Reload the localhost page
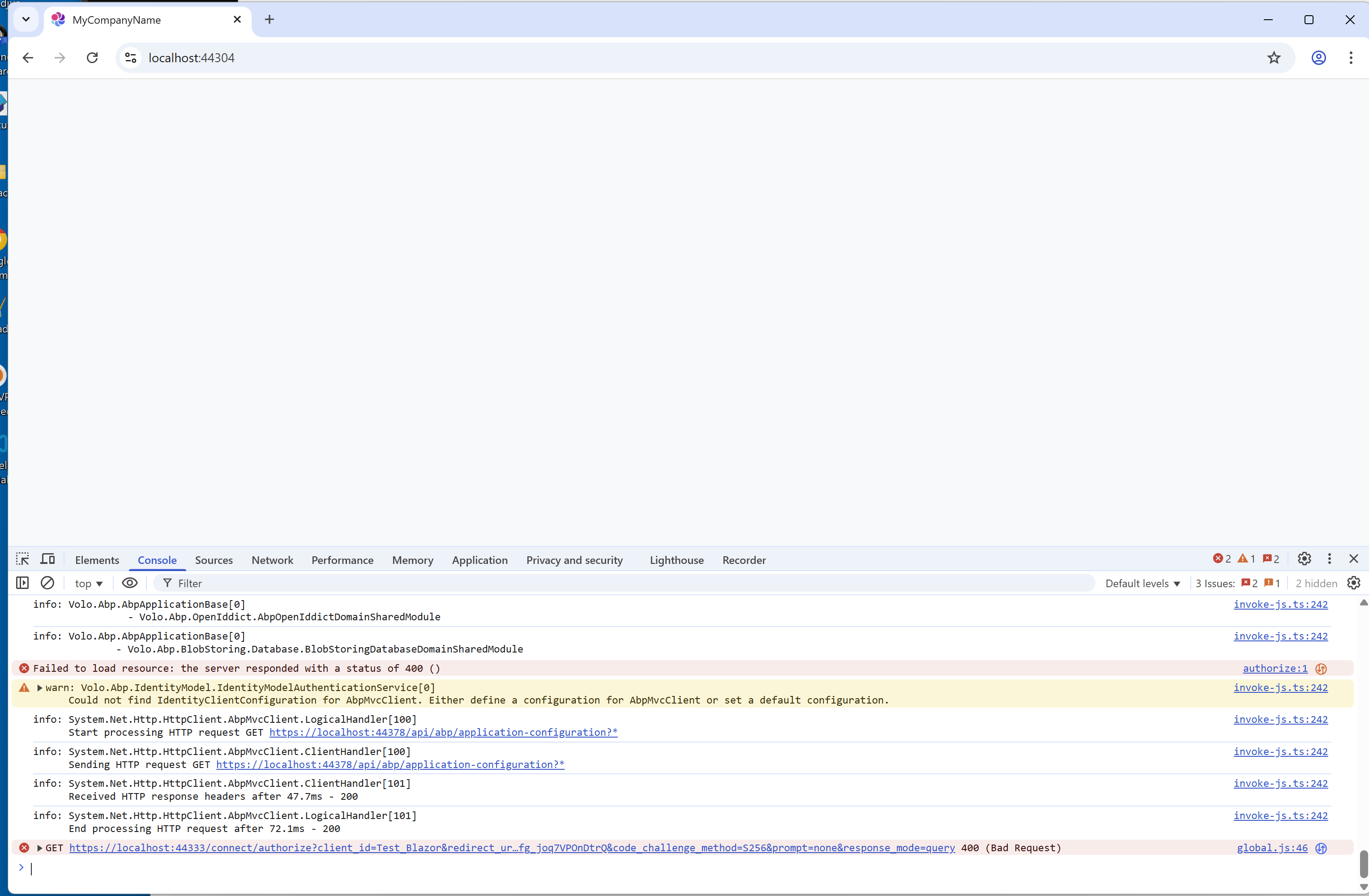The height and width of the screenshot is (896, 1369). pos(92,57)
